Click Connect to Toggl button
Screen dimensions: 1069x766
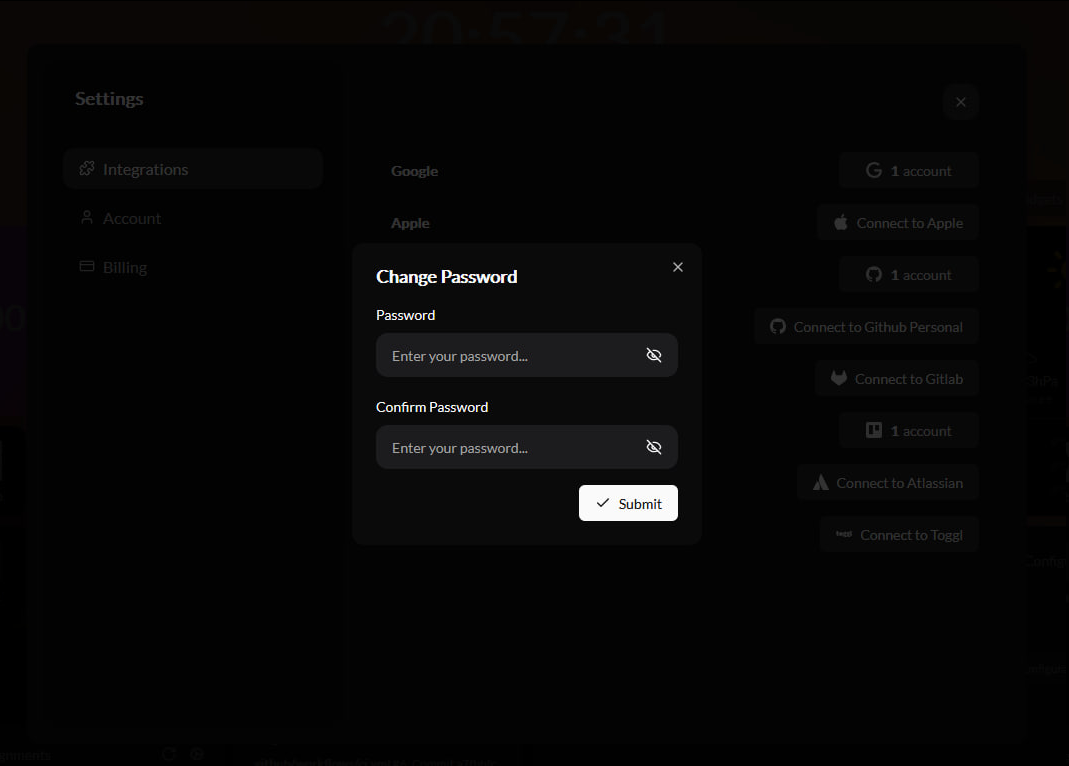pos(899,535)
